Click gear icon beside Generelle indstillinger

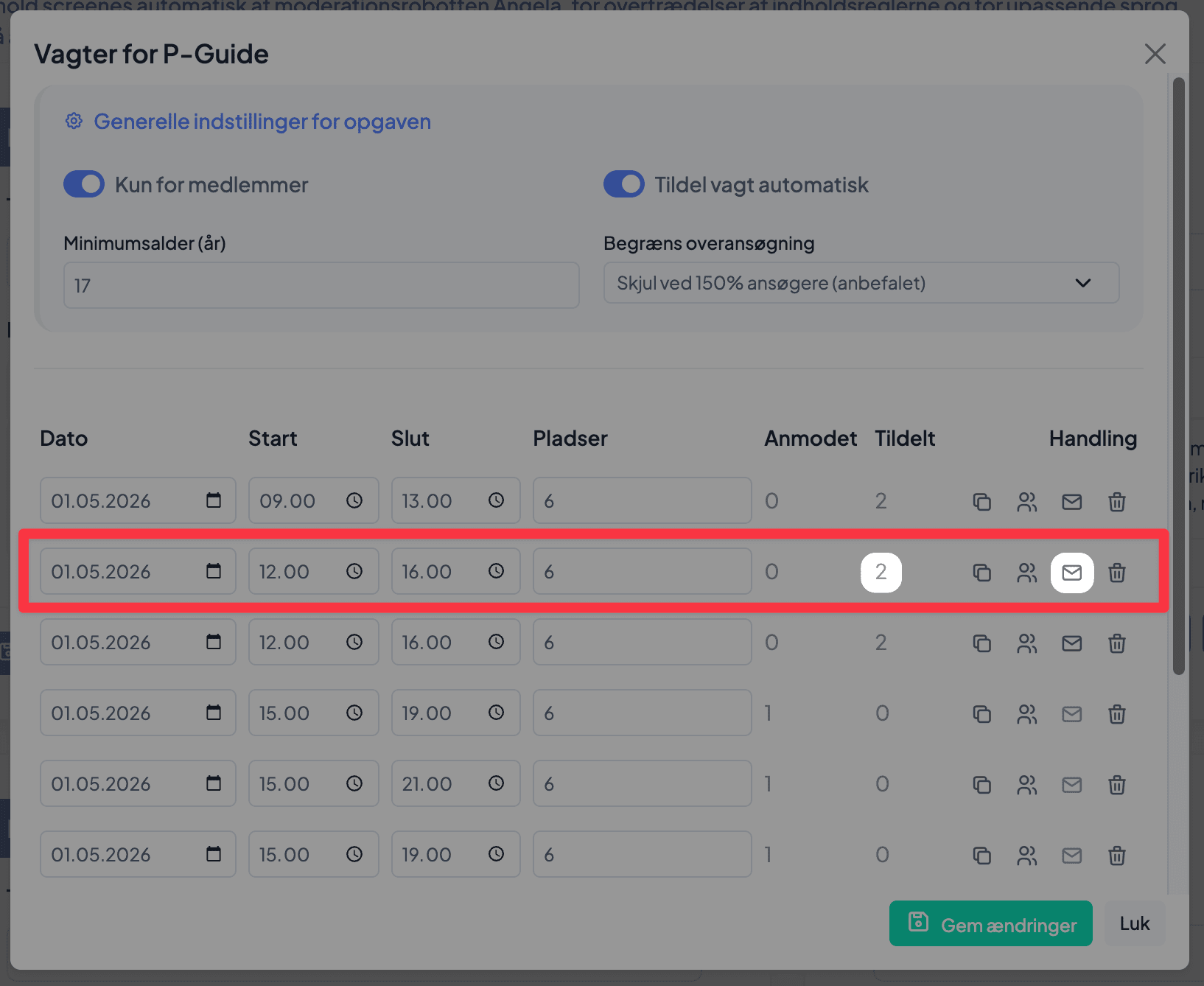[74, 121]
